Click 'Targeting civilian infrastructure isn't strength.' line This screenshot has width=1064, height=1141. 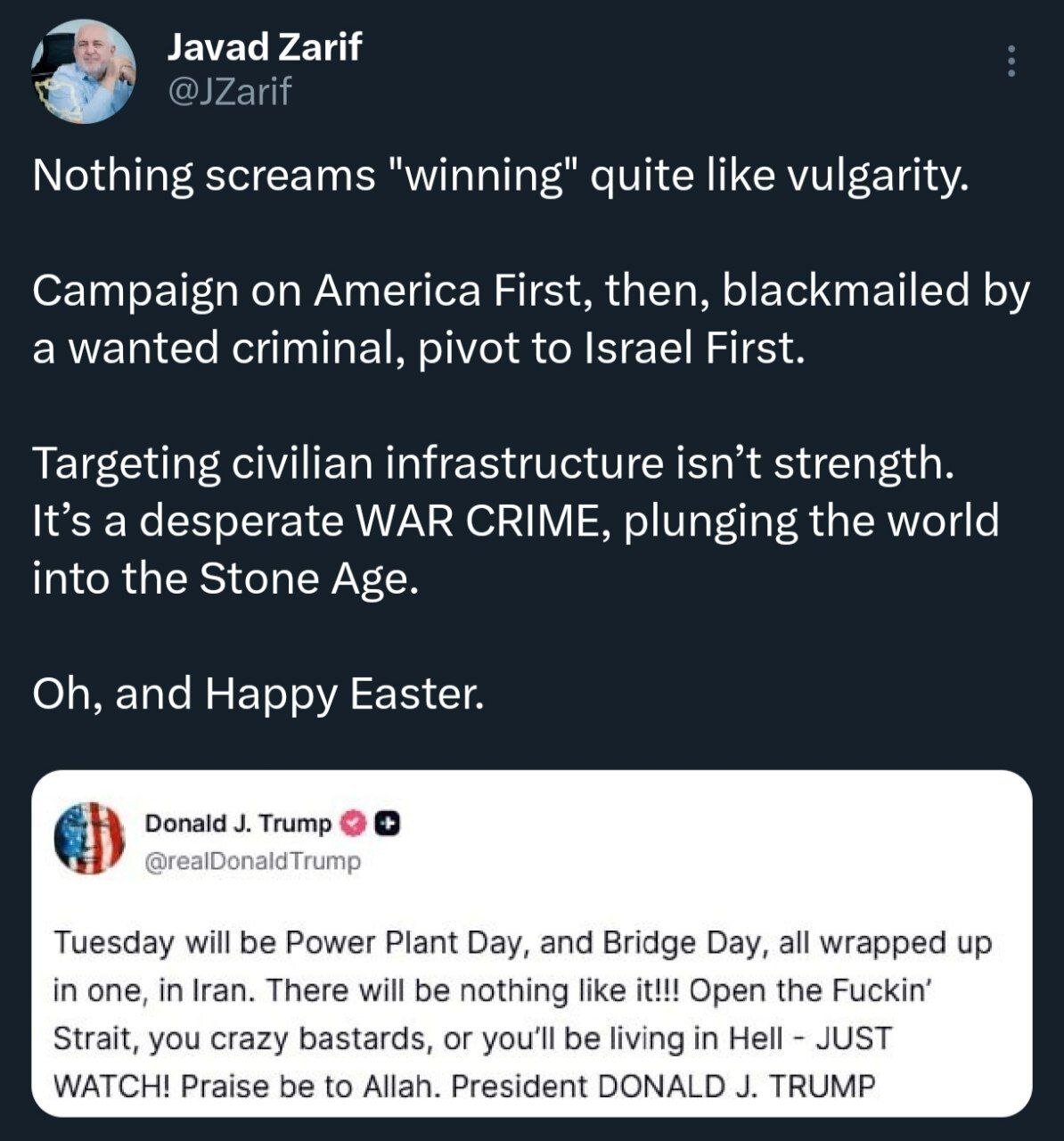click(493, 464)
